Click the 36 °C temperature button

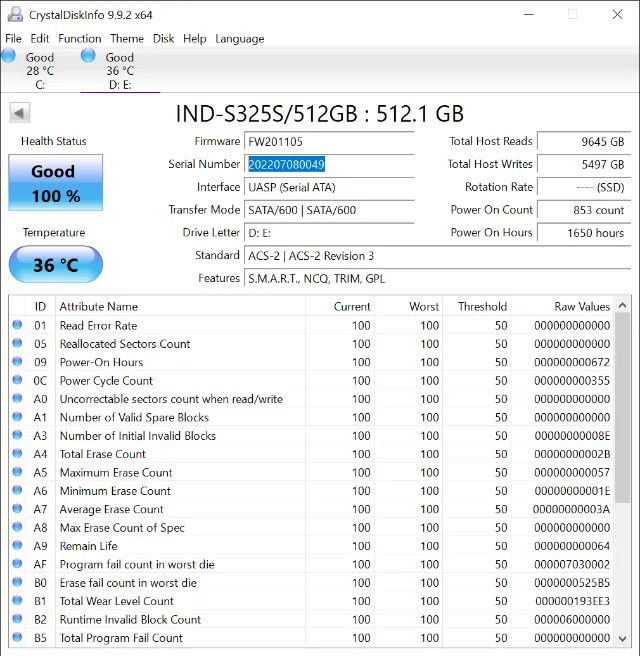(x=56, y=264)
